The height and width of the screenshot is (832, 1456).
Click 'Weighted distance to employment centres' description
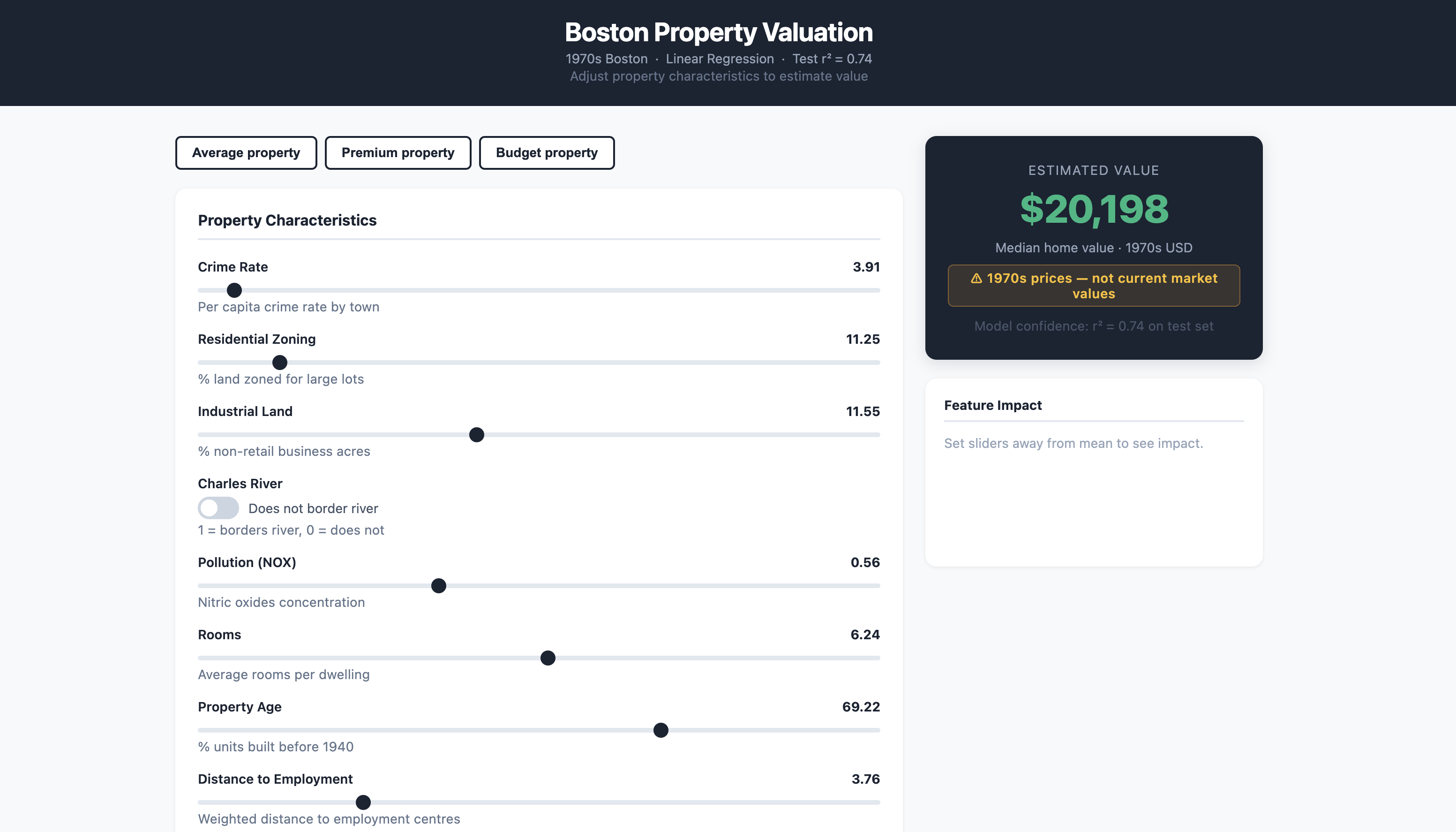point(329,819)
